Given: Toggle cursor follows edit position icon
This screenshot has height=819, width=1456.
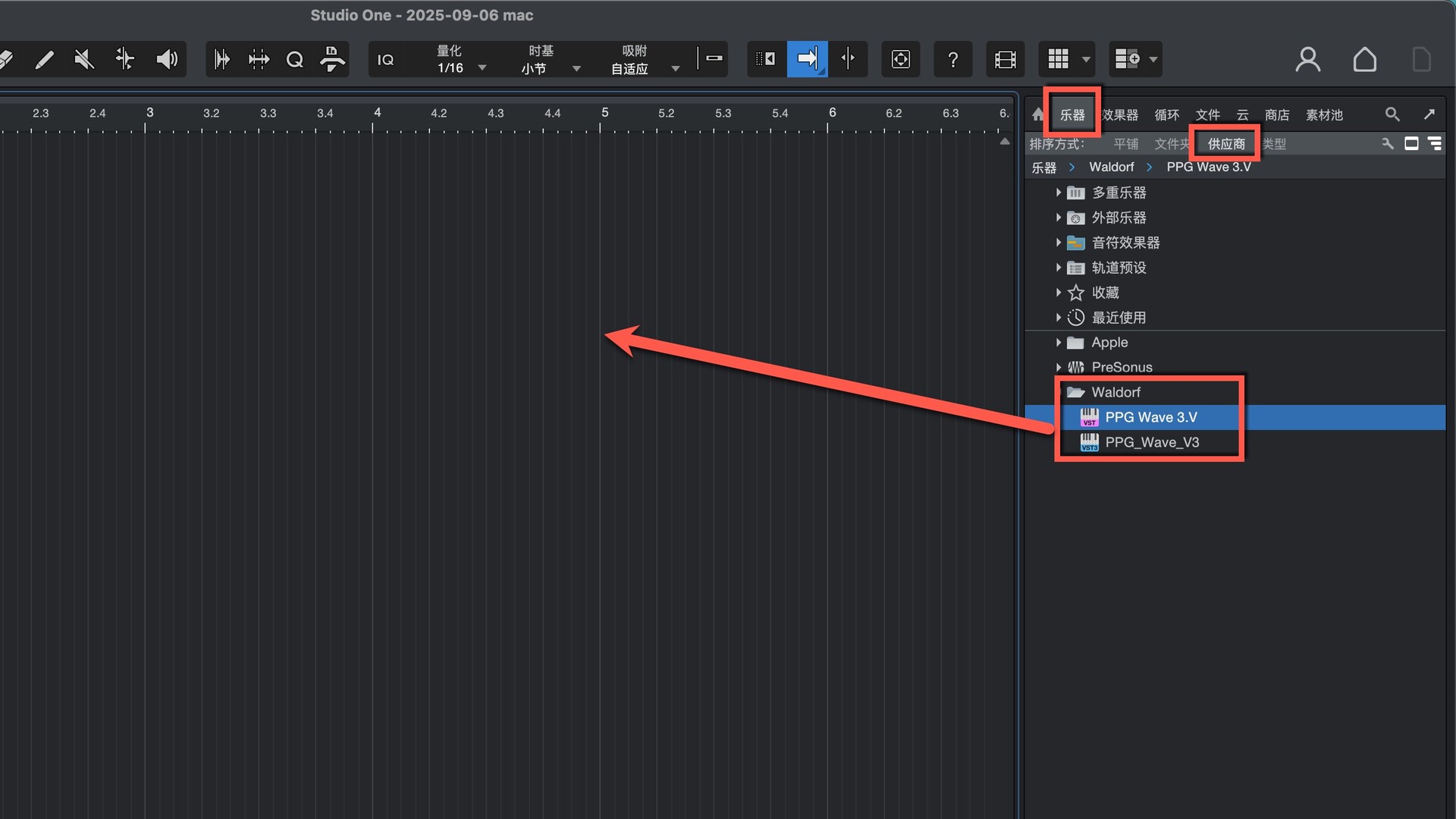Looking at the screenshot, I should point(766,59).
